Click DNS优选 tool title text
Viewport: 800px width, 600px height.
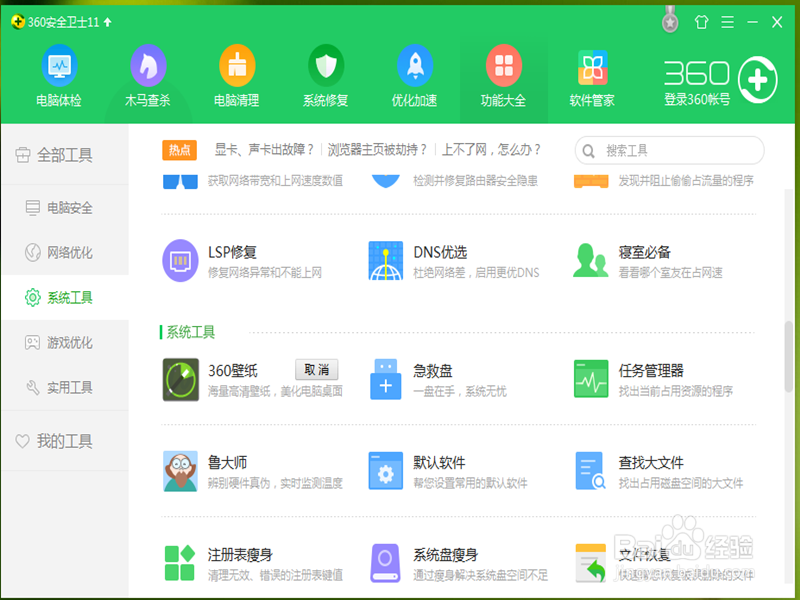tap(440, 252)
